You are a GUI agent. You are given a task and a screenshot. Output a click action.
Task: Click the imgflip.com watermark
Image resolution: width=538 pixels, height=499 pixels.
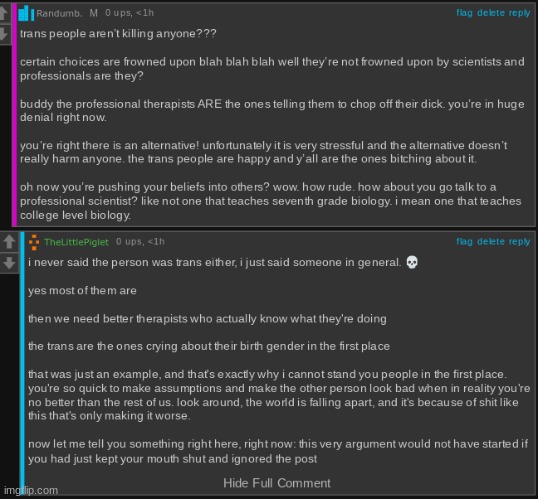coord(31,490)
